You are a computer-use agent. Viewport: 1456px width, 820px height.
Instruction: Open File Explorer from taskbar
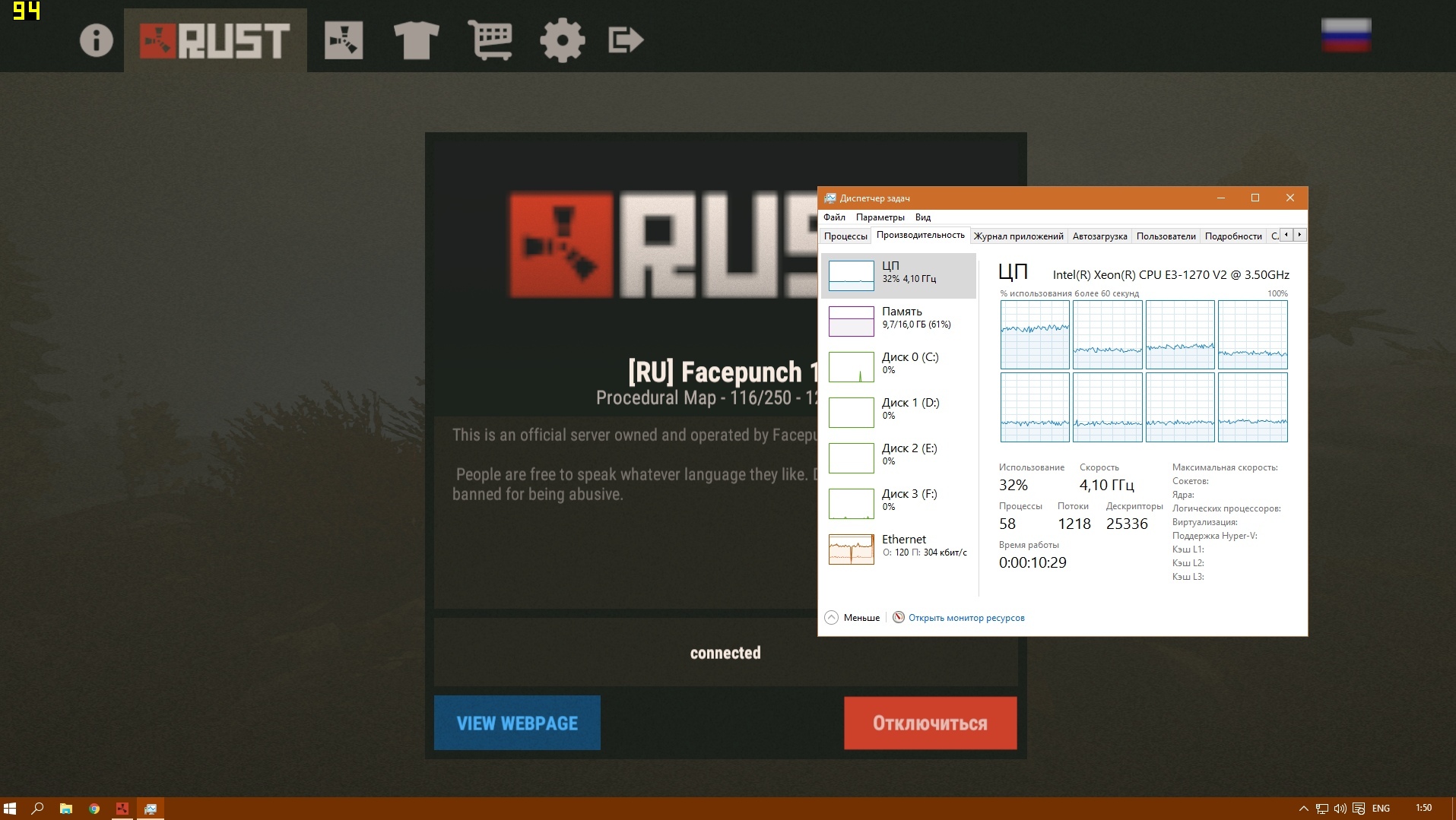66,809
